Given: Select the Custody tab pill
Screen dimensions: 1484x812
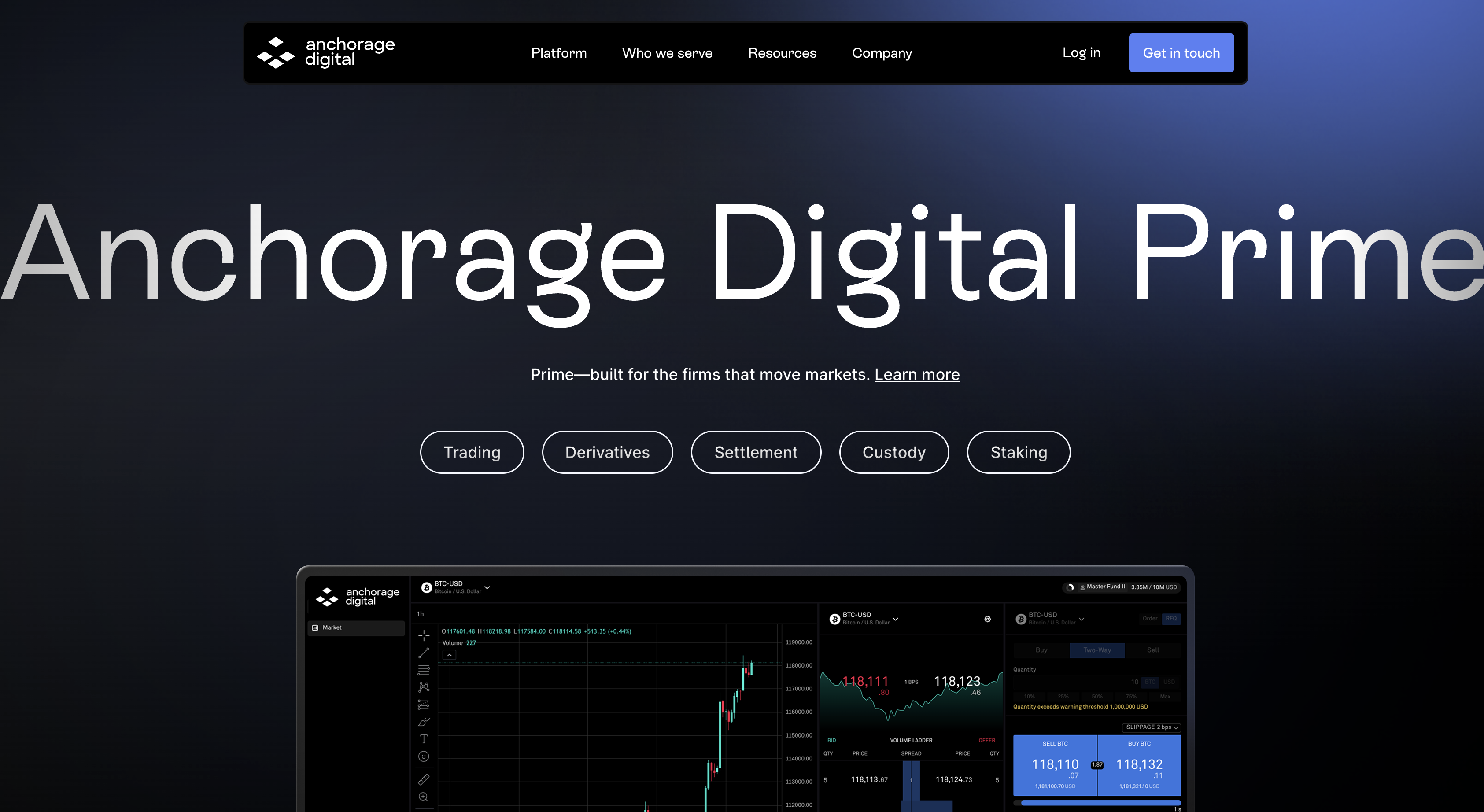Looking at the screenshot, I should 893,453.
